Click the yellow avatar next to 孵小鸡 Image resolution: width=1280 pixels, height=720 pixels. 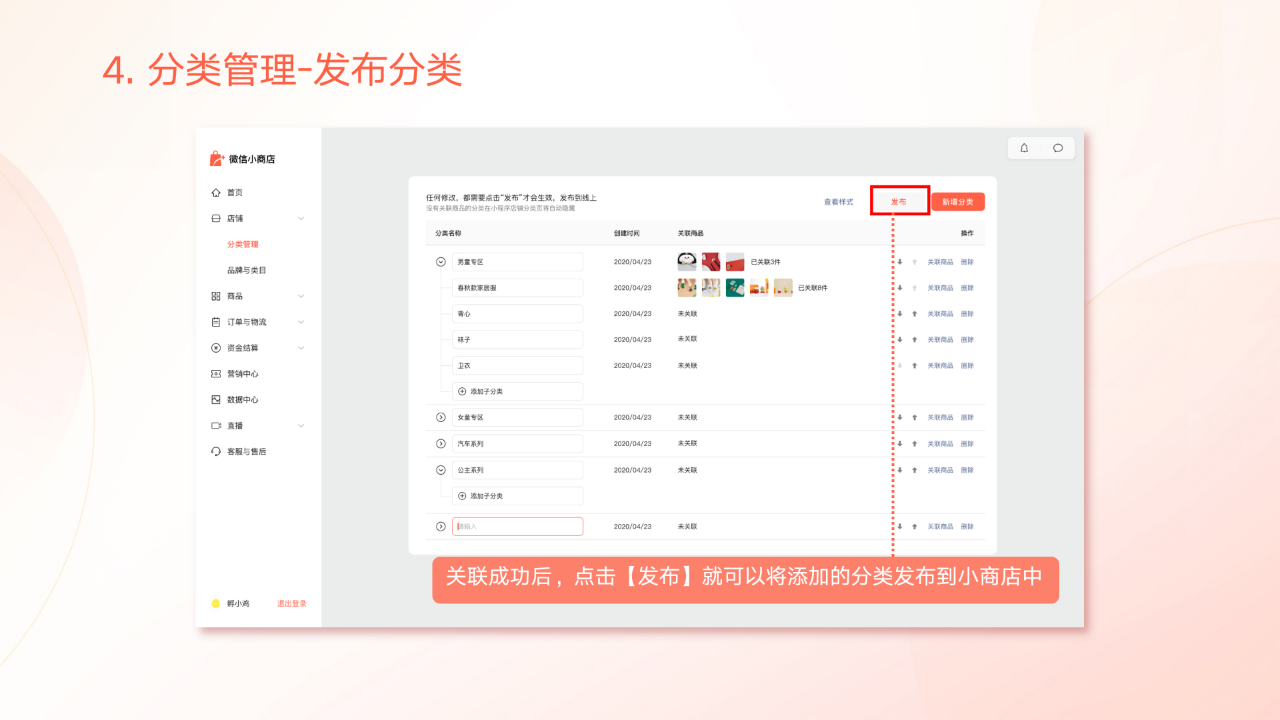[x=215, y=604]
